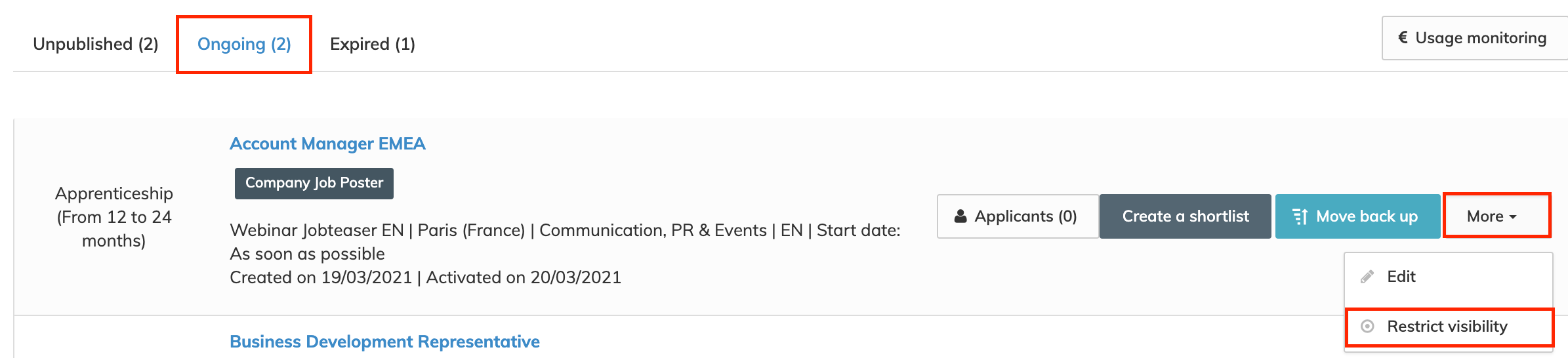
Task: Move the Account Manager EMEA job back up
Action: (1357, 216)
